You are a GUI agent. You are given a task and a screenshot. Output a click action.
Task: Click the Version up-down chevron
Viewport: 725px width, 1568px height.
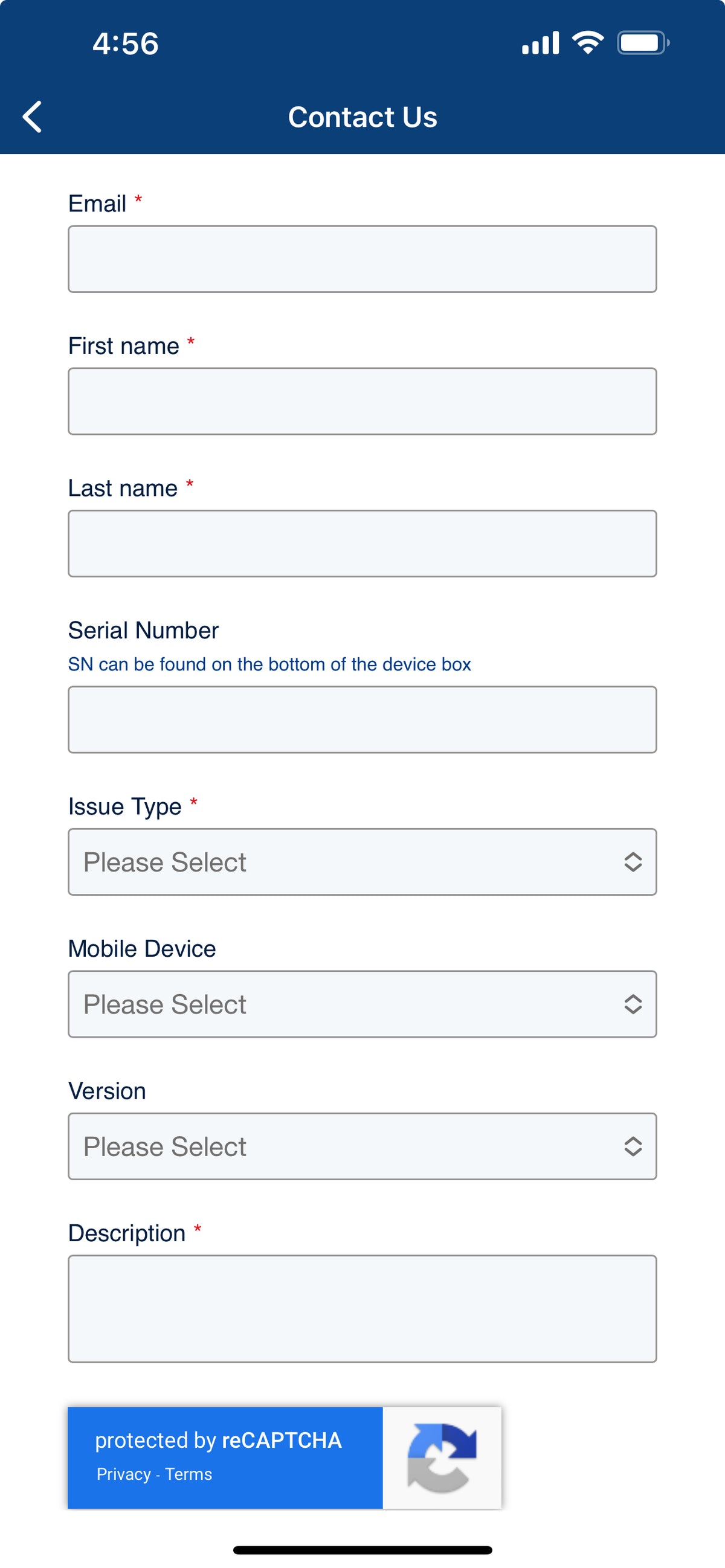point(633,1146)
